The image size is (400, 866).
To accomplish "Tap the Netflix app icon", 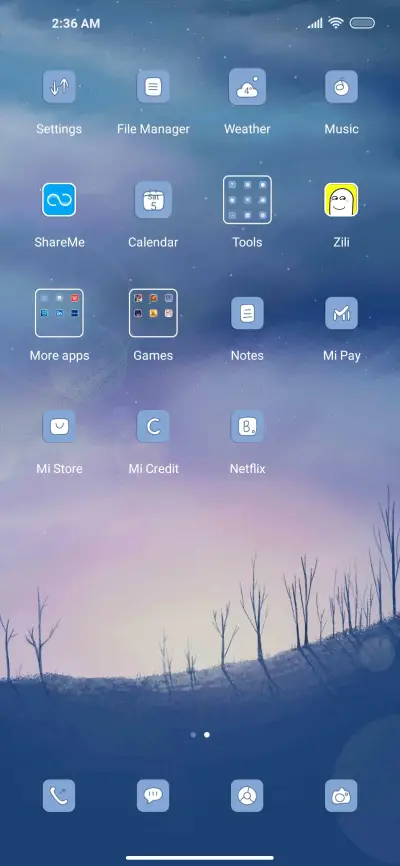I will pyautogui.click(x=248, y=426).
